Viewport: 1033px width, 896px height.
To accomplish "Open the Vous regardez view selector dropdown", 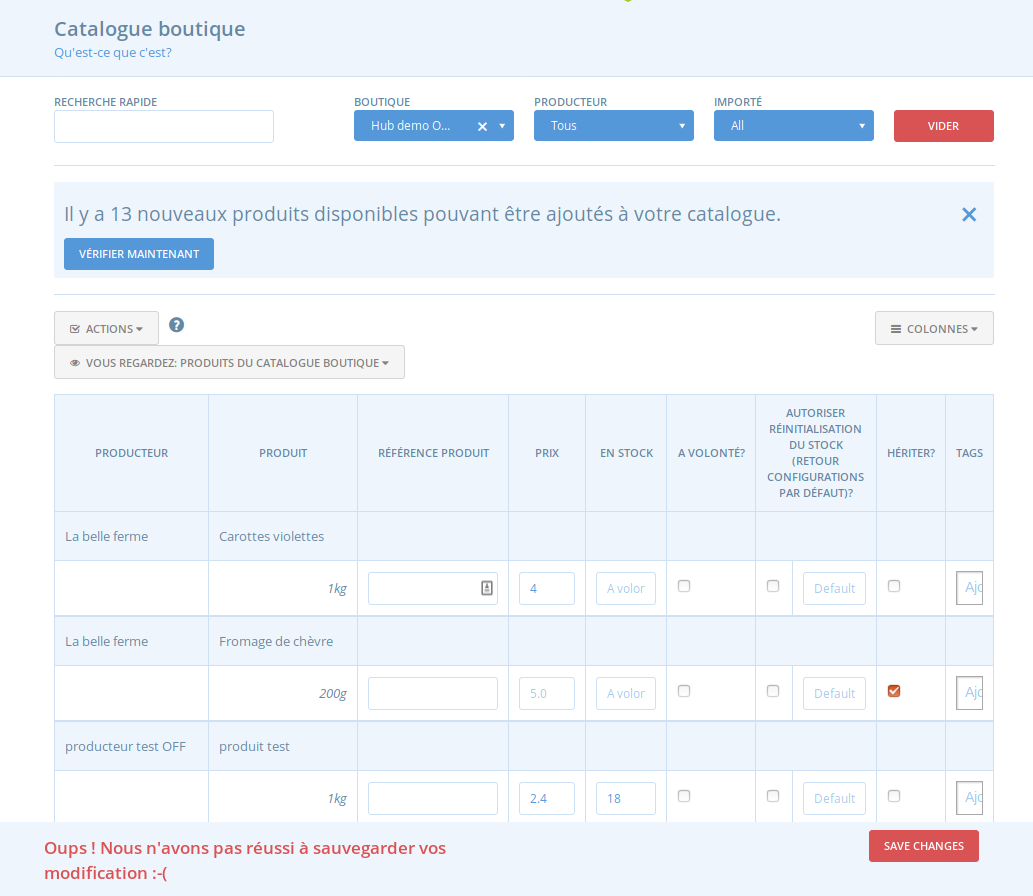I will tap(229, 362).
